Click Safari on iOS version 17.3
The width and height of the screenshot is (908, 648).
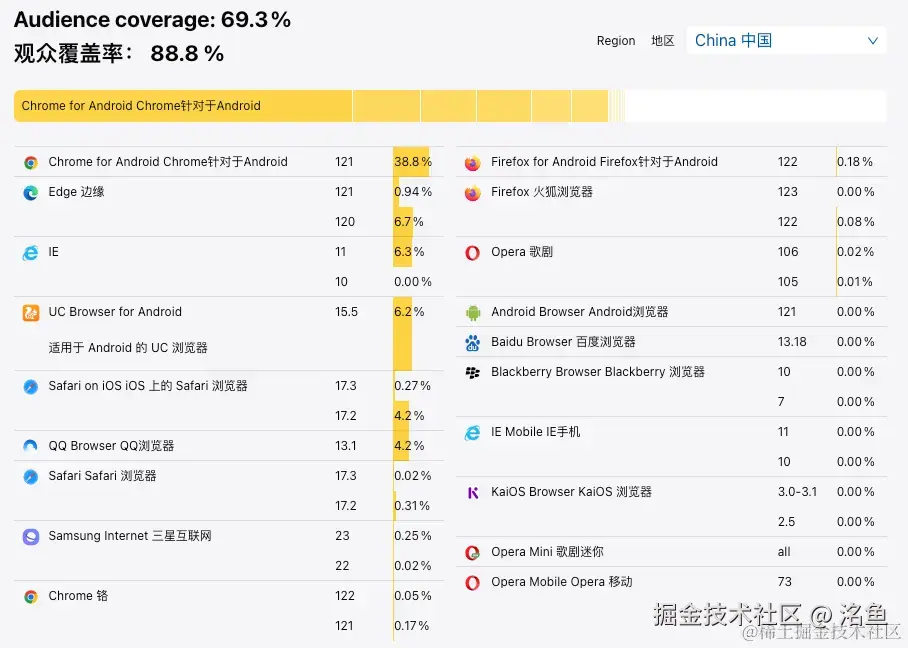click(346, 386)
